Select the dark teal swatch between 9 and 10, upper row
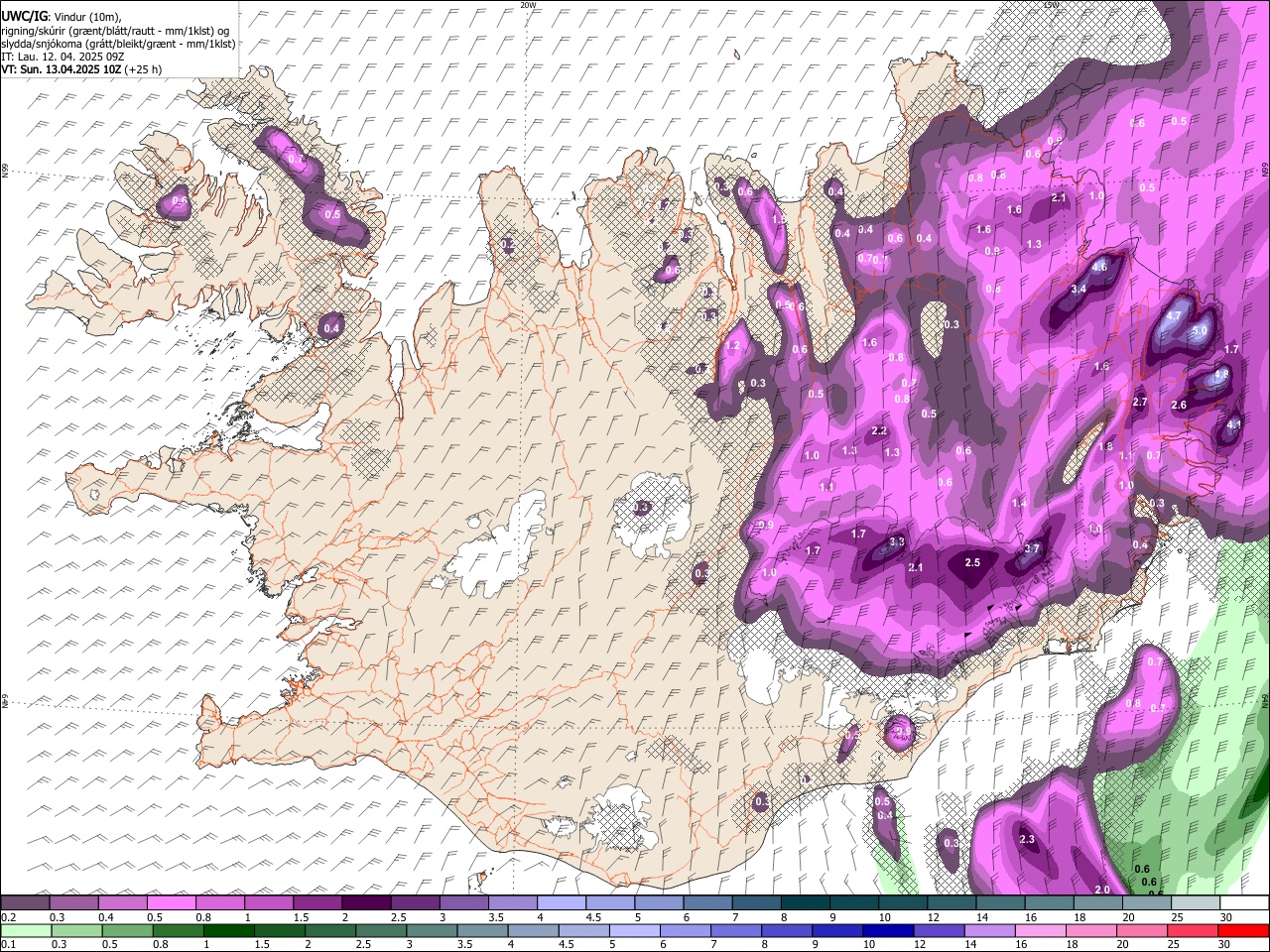 pyautogui.click(x=853, y=903)
